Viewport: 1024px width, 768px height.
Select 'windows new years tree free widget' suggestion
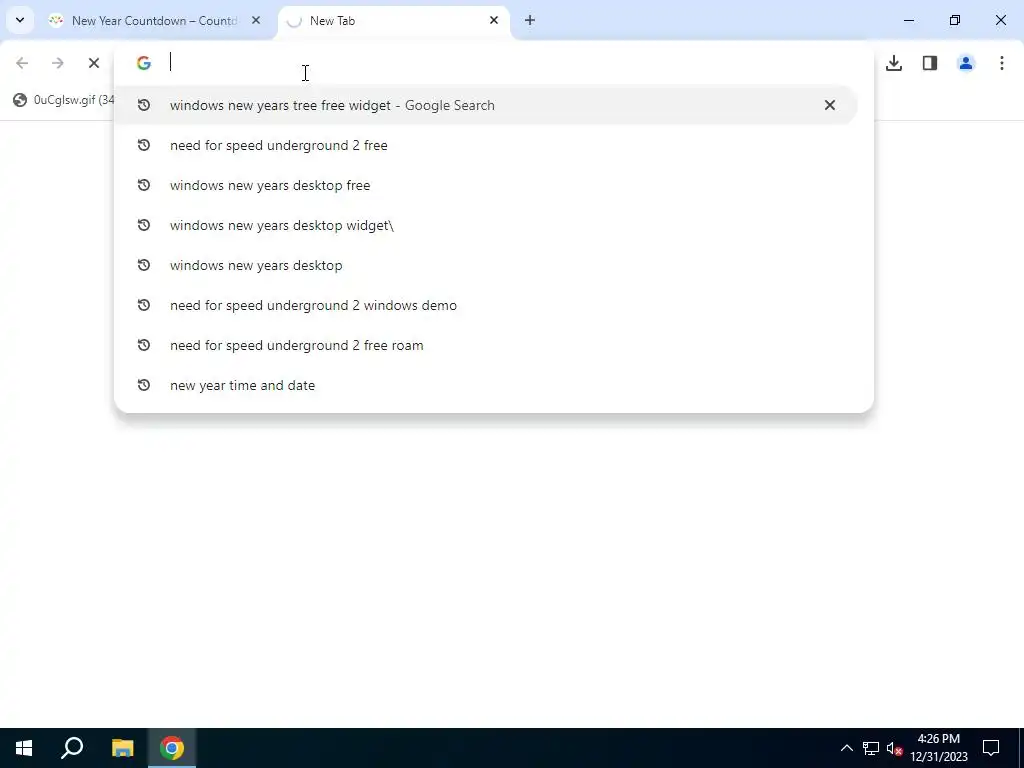tap(485, 105)
